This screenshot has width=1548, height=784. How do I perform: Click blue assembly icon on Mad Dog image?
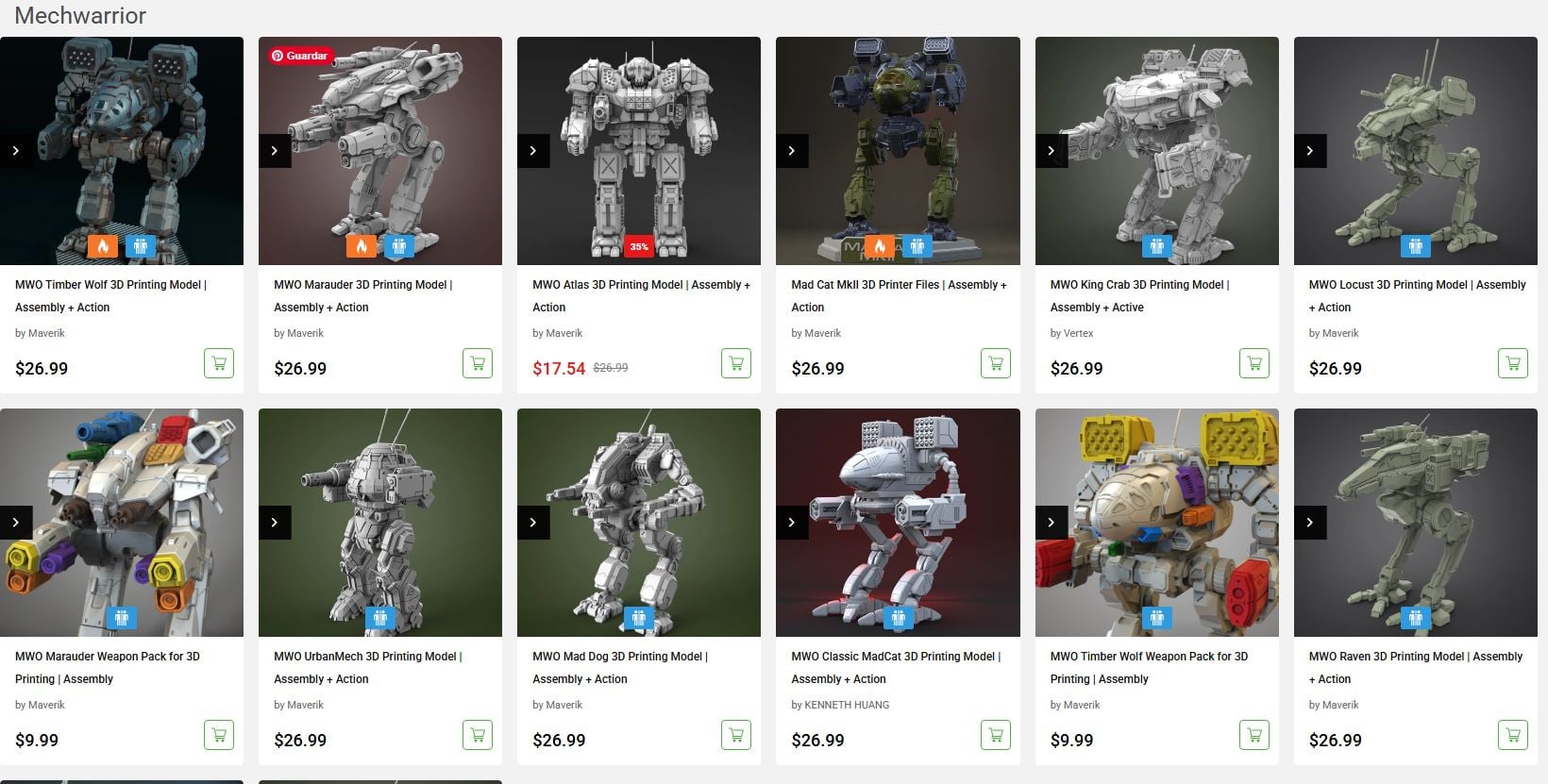639,618
